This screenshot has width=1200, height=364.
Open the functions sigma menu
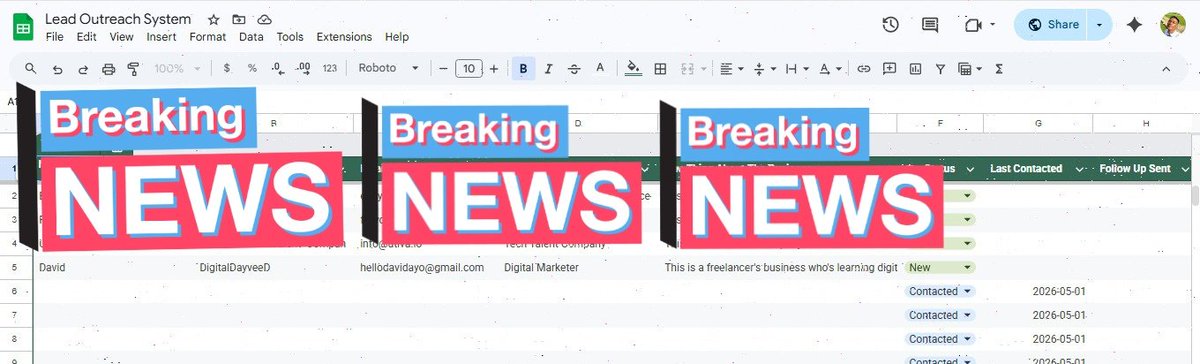pyautogui.click(x=999, y=69)
